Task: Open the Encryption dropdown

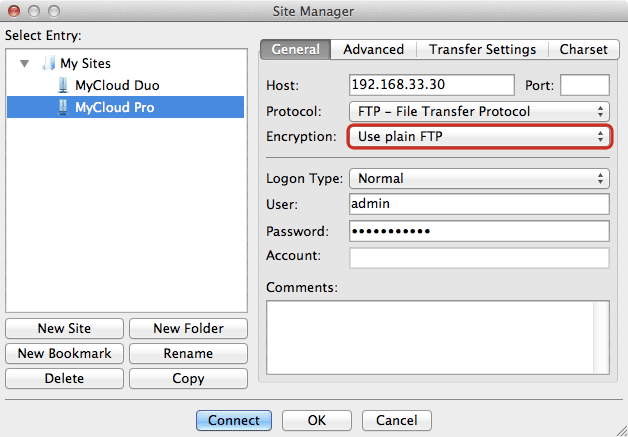Action: pos(478,136)
